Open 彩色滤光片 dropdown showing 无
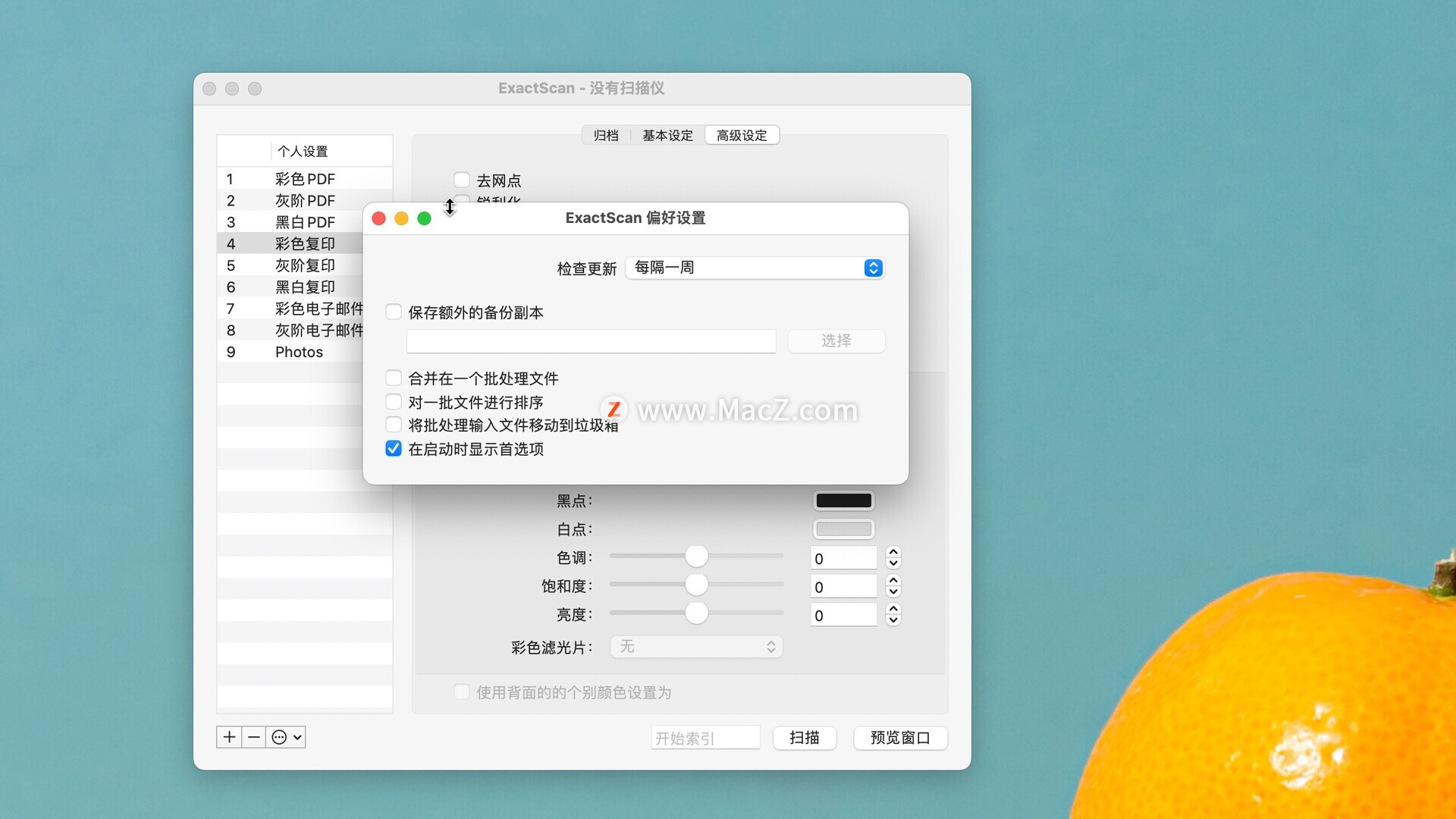This screenshot has width=1456, height=819. pyautogui.click(x=696, y=647)
